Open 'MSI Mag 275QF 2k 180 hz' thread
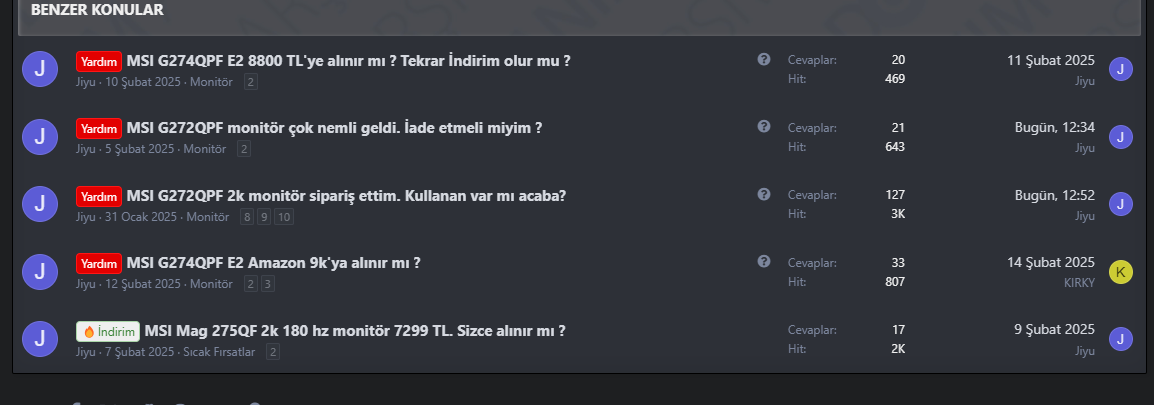Screen dimensions: 1154x405 355,331
